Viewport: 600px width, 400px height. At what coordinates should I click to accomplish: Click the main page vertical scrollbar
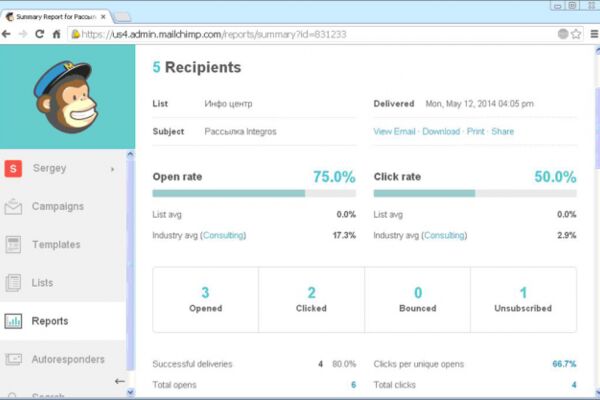tap(597, 128)
